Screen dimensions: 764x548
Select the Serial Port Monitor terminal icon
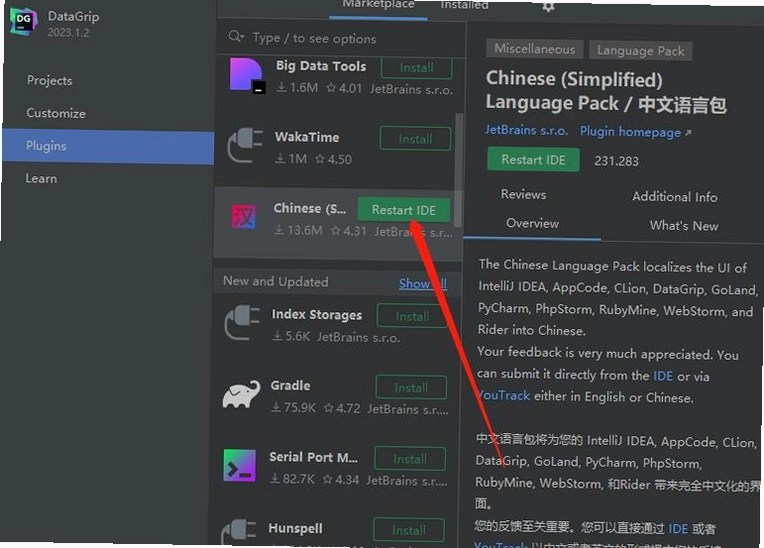(x=239, y=466)
